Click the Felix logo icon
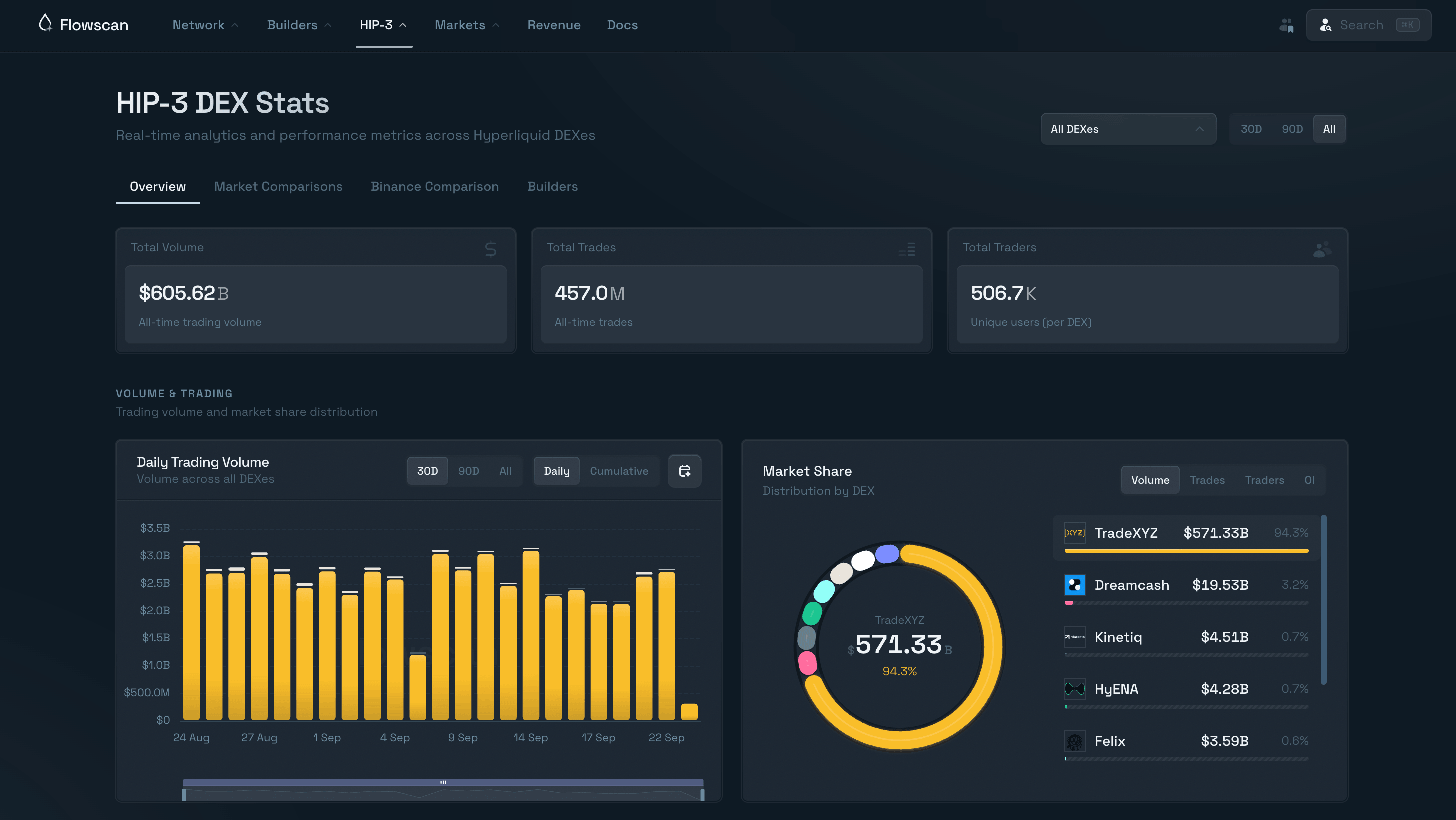Image resolution: width=1456 pixels, height=820 pixels. point(1074,741)
